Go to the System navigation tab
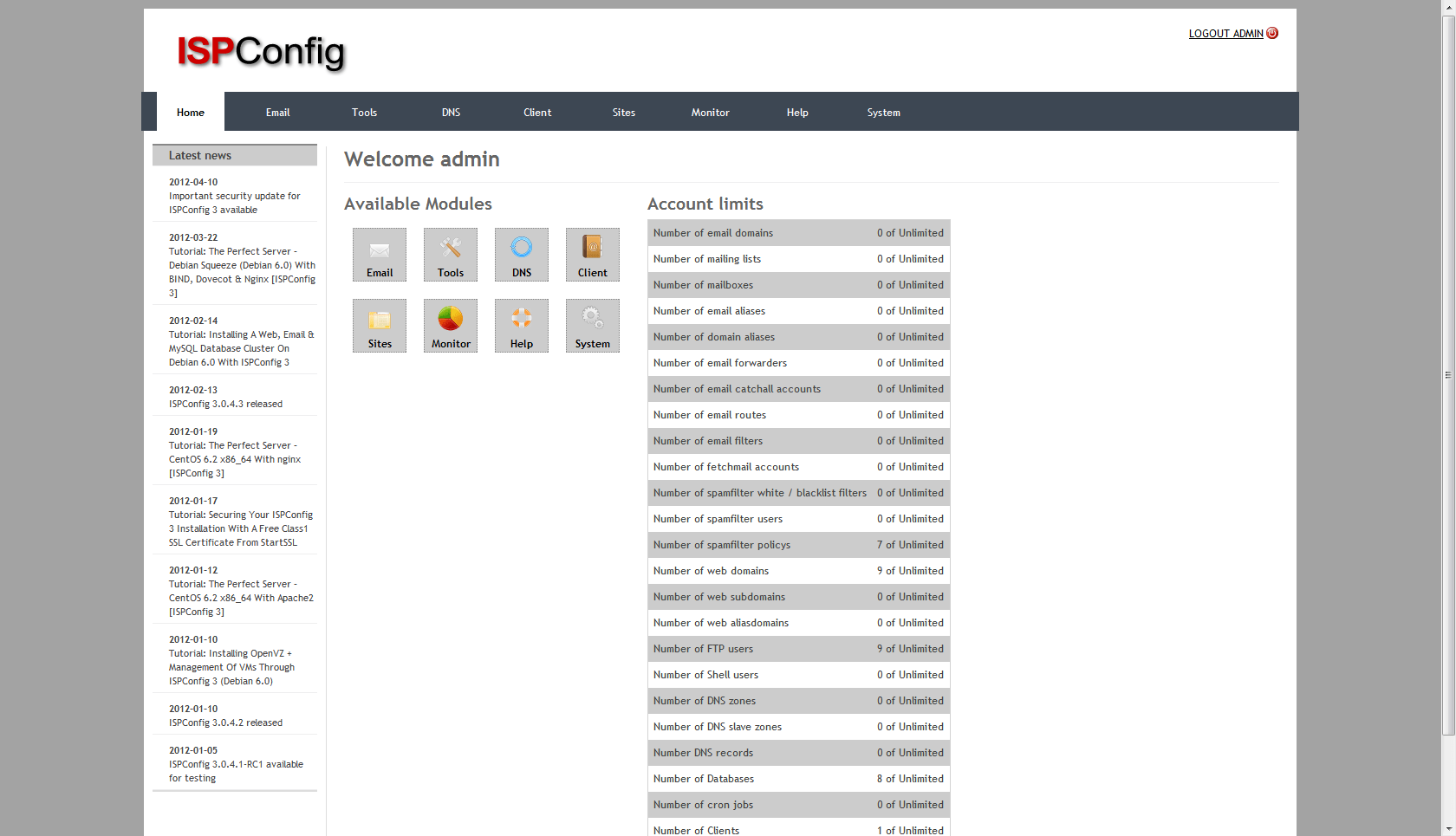Viewport: 1456px width, 836px height. pos(884,112)
